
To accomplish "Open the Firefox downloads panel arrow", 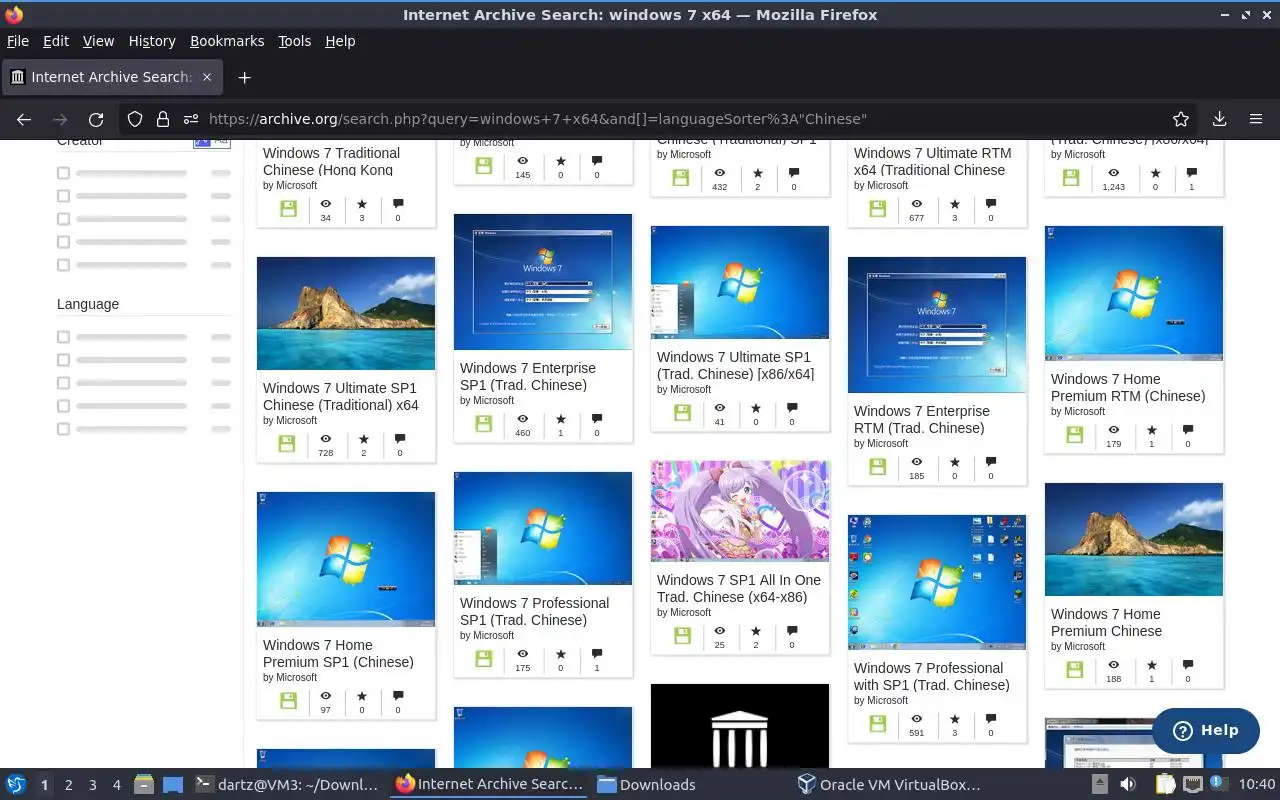I will tap(1219, 119).
